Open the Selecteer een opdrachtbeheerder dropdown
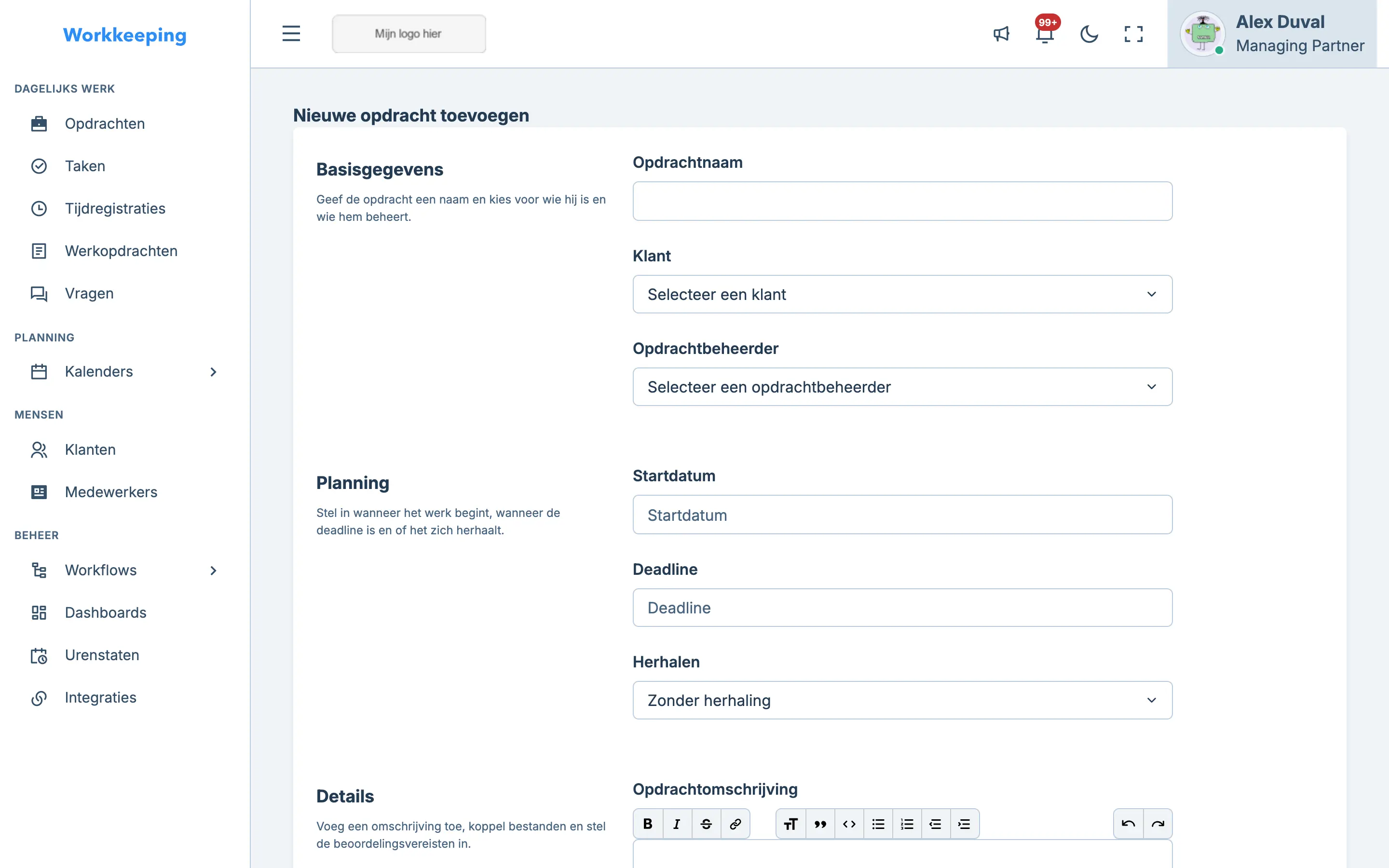The height and width of the screenshot is (868, 1389). (902, 386)
